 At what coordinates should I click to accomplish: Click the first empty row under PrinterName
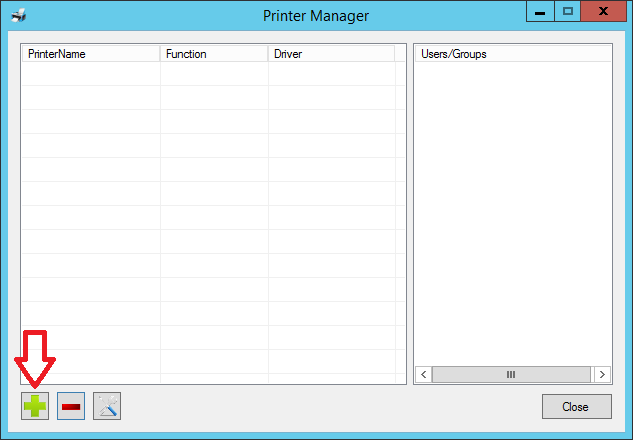pos(90,74)
